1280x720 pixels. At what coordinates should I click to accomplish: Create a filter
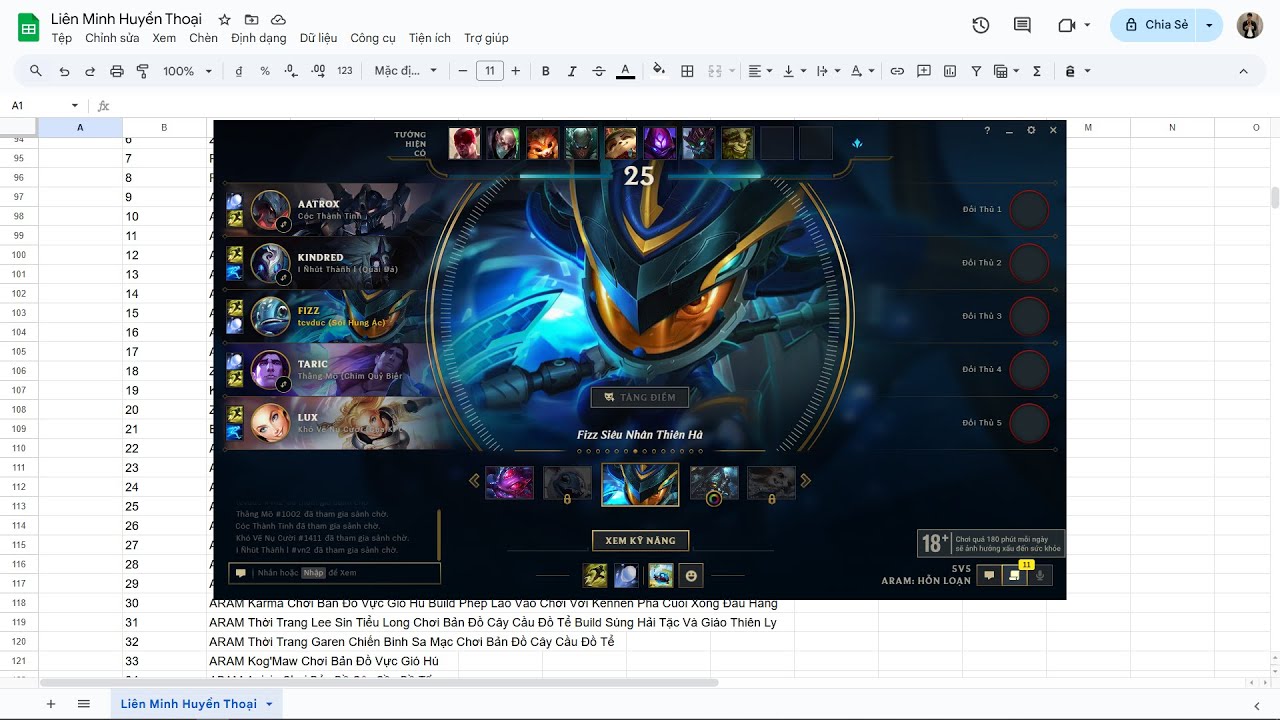(x=976, y=71)
